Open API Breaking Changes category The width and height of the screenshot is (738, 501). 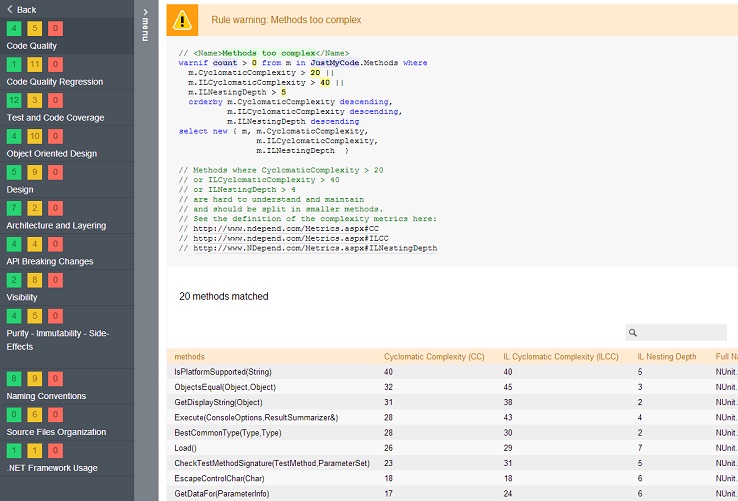(x=49, y=261)
